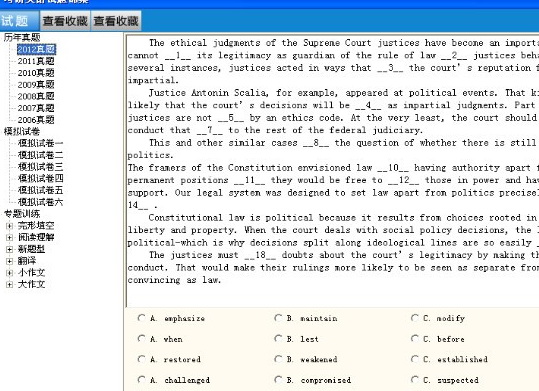The image size is (539, 391).
Task: Open 模拟试卷三 mock paper
Action: point(41,166)
